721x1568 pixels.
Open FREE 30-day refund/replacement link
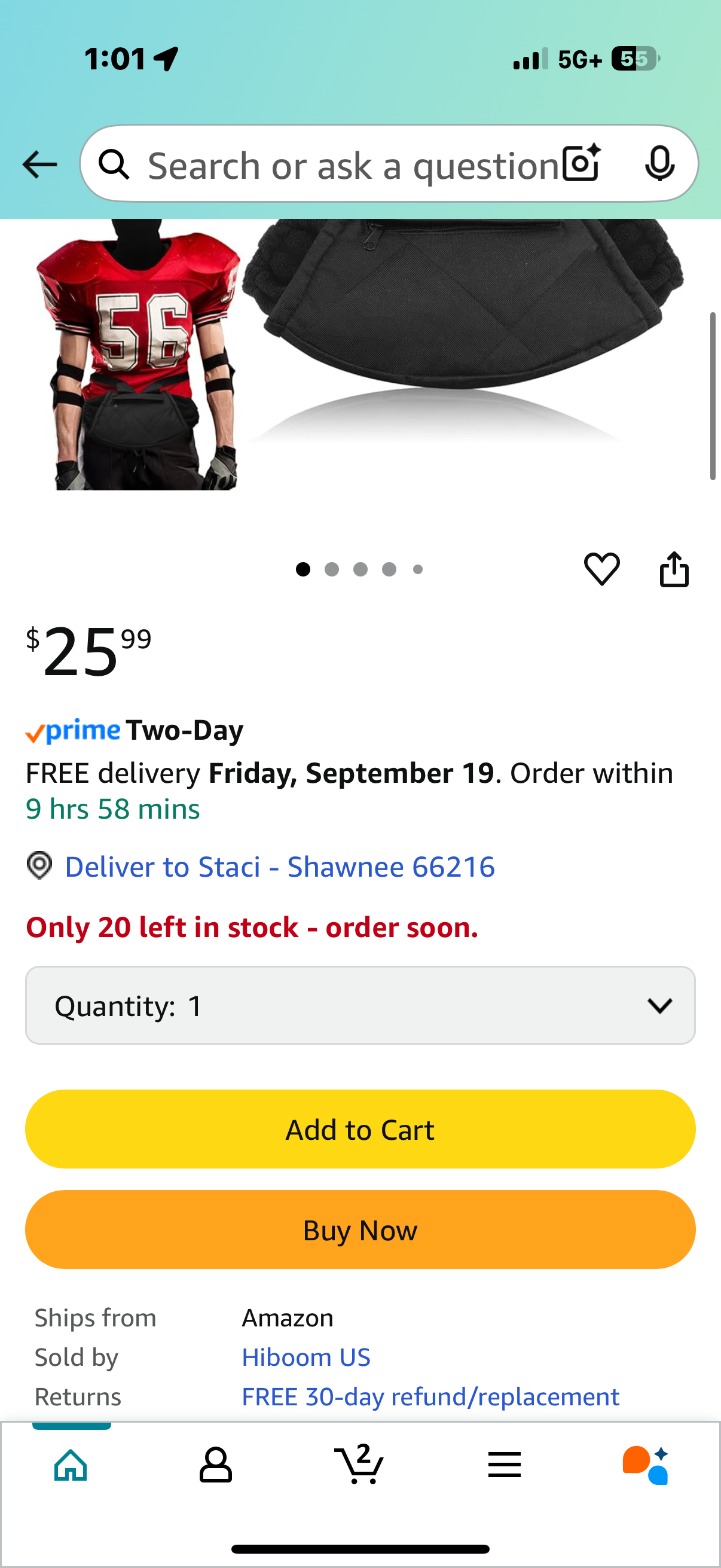coord(431,1397)
